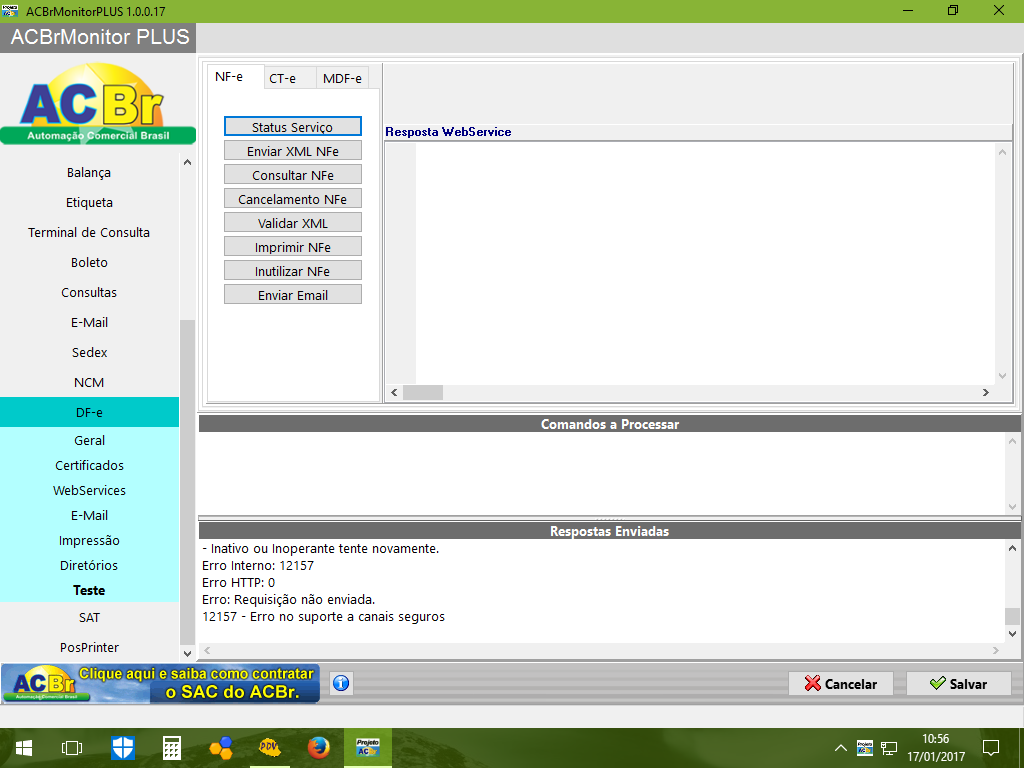Open Consultas in sidebar
This screenshot has width=1024, height=768.
[x=89, y=293]
